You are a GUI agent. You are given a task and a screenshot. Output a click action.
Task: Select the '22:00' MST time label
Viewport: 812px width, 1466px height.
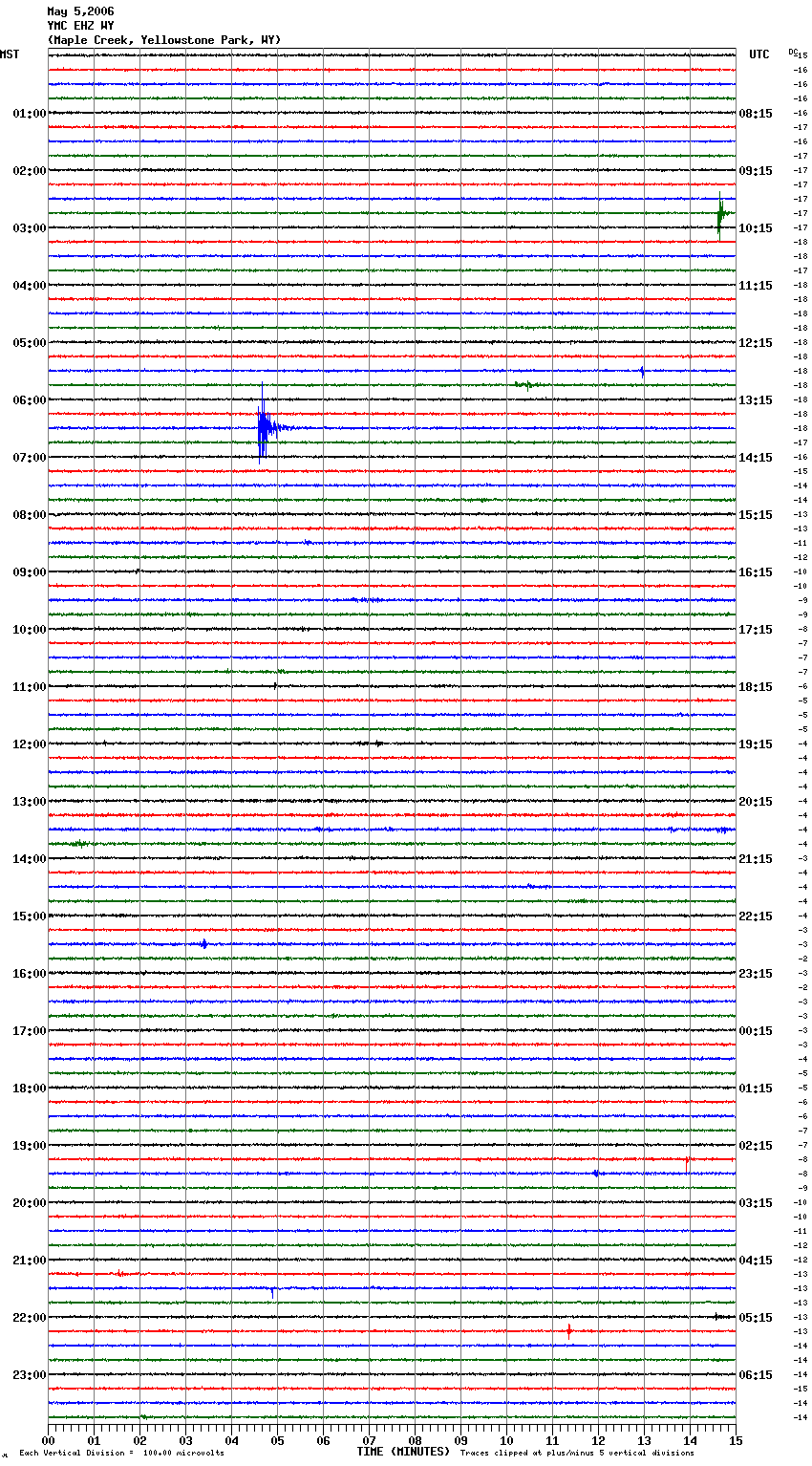(30, 1318)
